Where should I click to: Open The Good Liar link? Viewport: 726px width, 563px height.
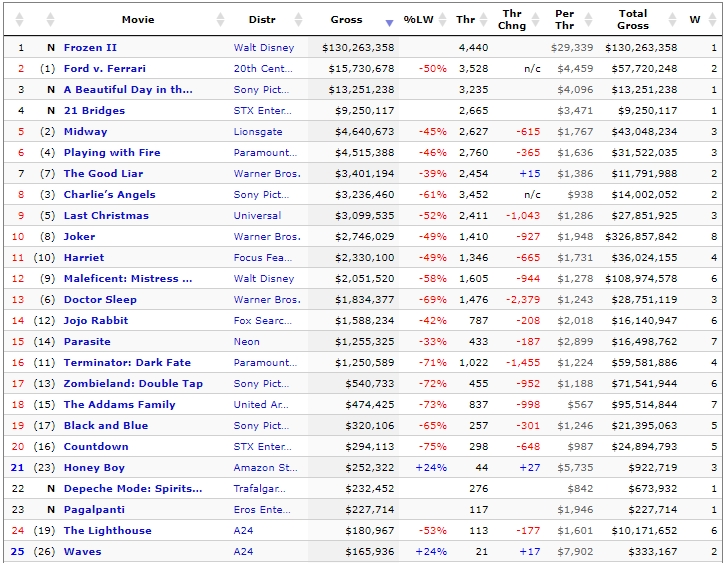pyautogui.click(x=103, y=174)
